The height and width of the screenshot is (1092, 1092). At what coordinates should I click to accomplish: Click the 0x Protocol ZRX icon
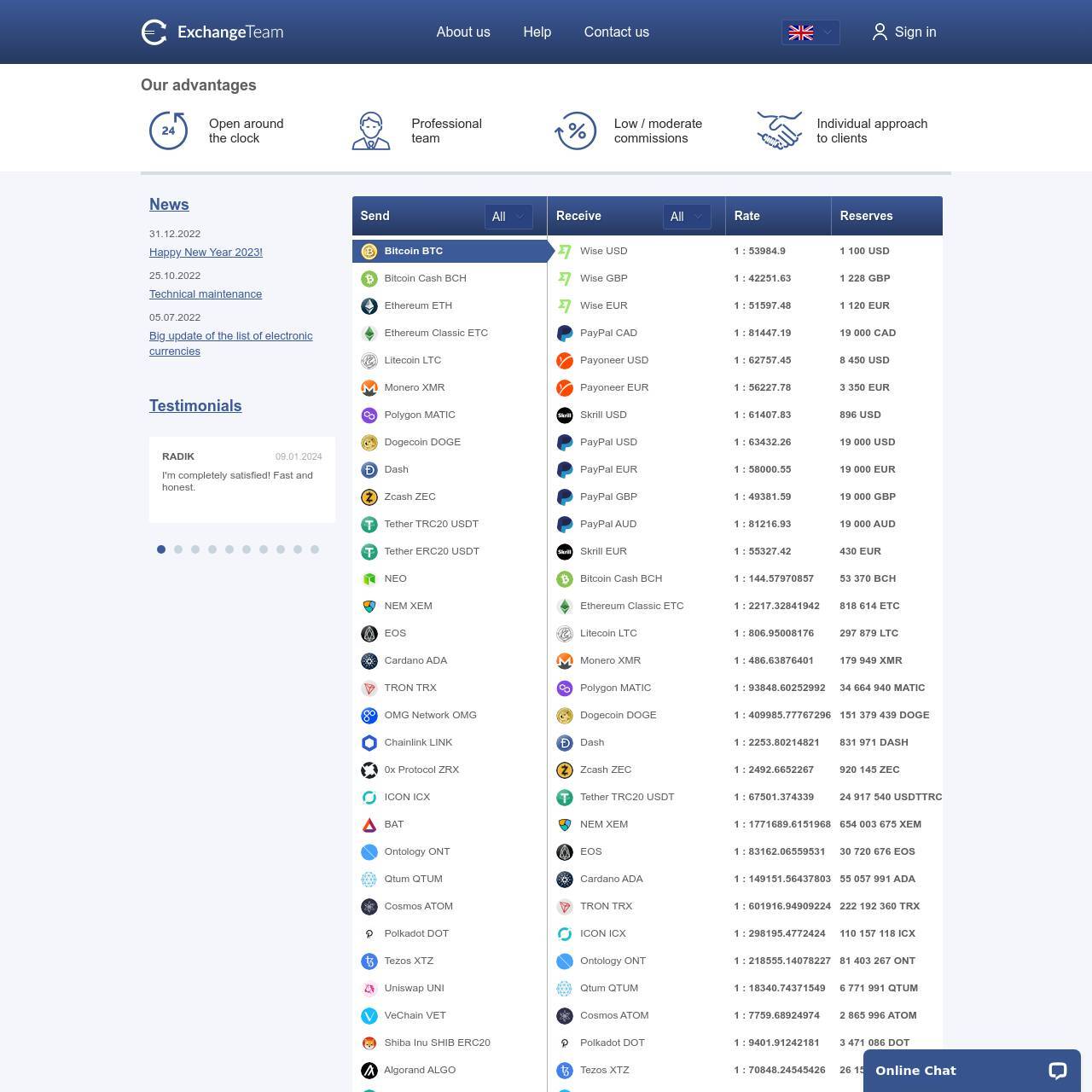click(x=369, y=770)
